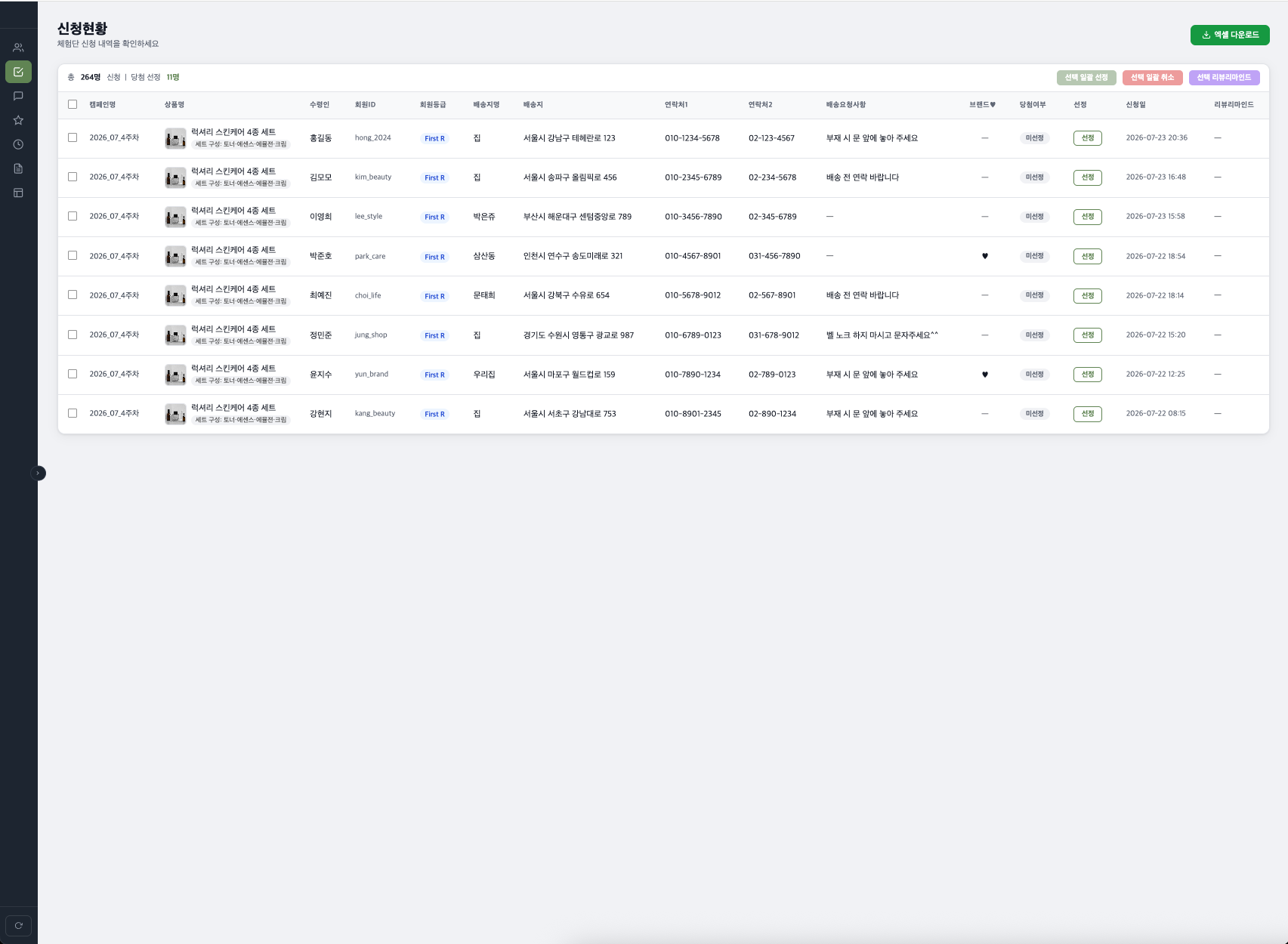Click the 브랜드♥ column header
This screenshot has width=1288, height=944.
(x=982, y=105)
